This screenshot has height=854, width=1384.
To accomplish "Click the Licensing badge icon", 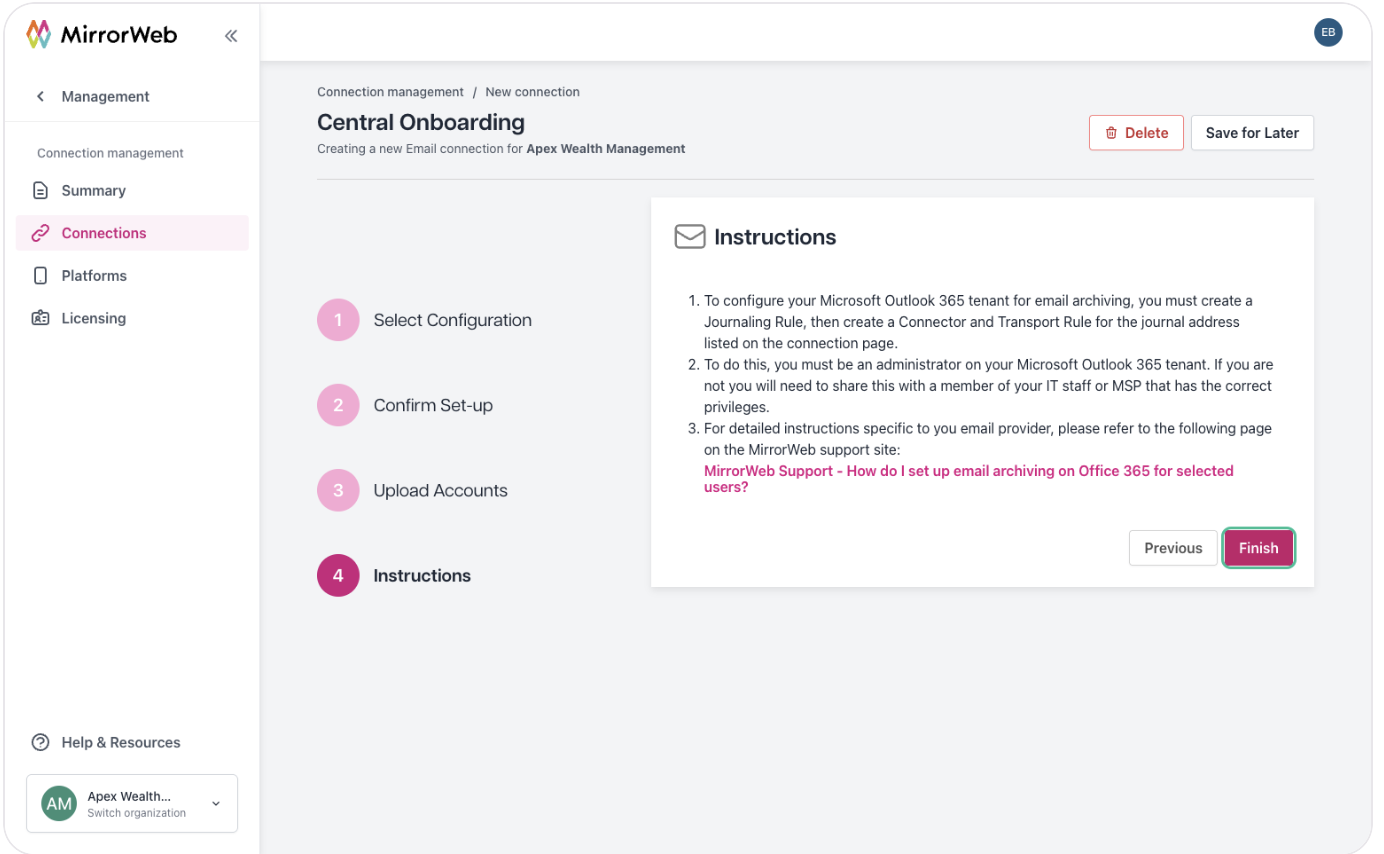I will tap(40, 318).
